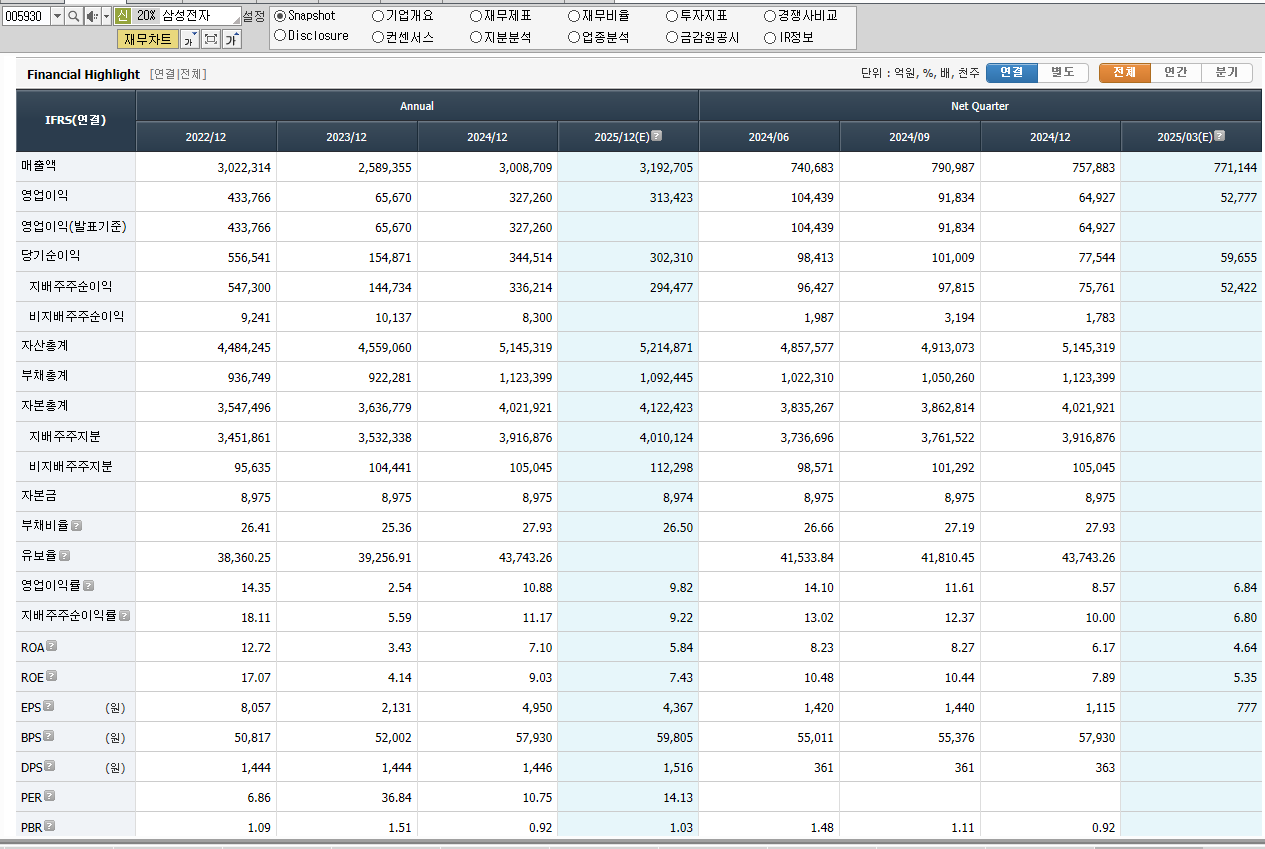Switch to the 연간 annual tab
The image size is (1265, 849).
pyautogui.click(x=1176, y=73)
